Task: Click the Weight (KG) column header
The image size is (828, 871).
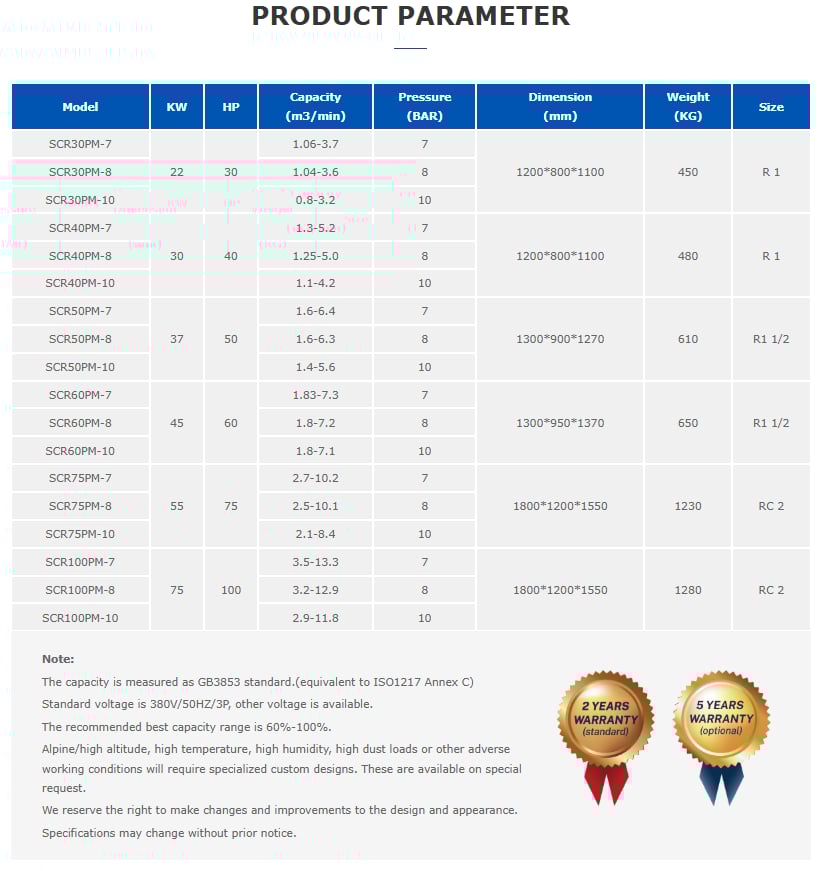Action: [x=688, y=107]
